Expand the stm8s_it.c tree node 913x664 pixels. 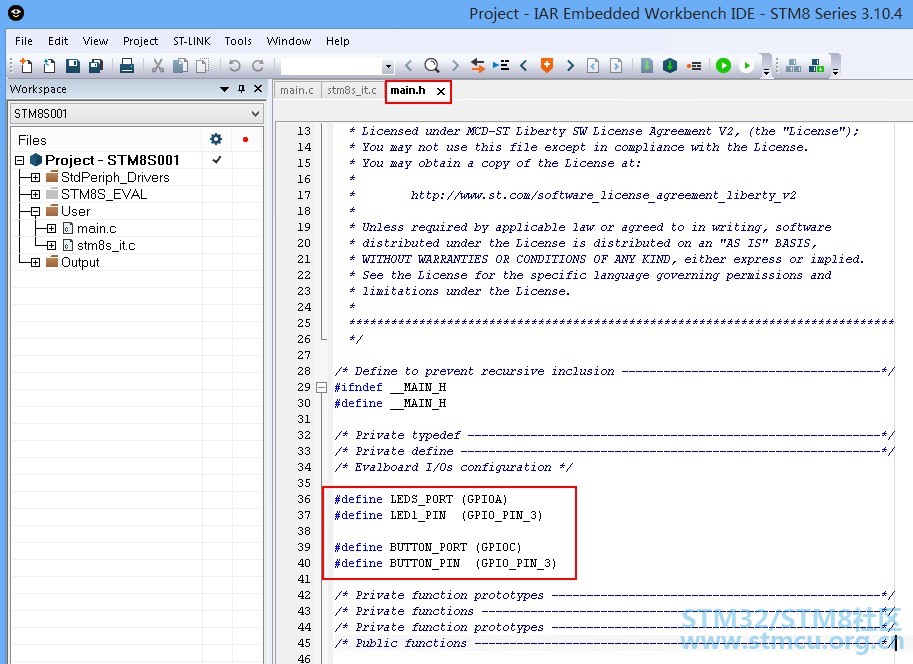(x=51, y=245)
